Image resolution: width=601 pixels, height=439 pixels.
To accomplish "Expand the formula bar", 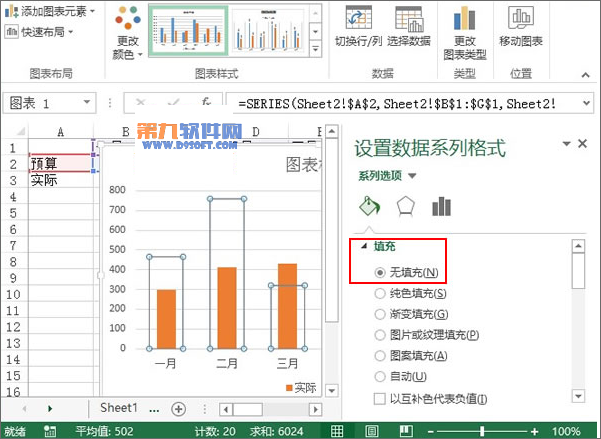I will pos(586,103).
